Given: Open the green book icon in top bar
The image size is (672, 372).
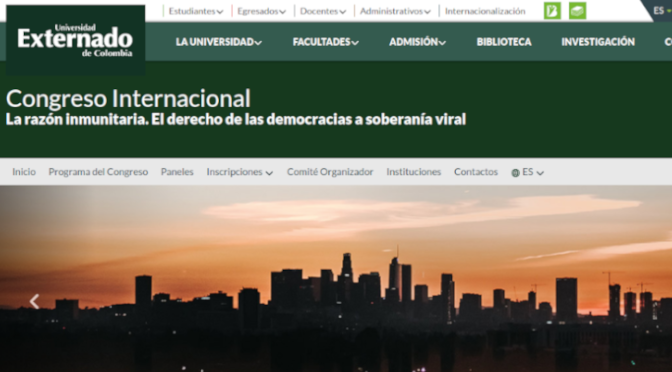Looking at the screenshot, I should pyautogui.click(x=577, y=11).
